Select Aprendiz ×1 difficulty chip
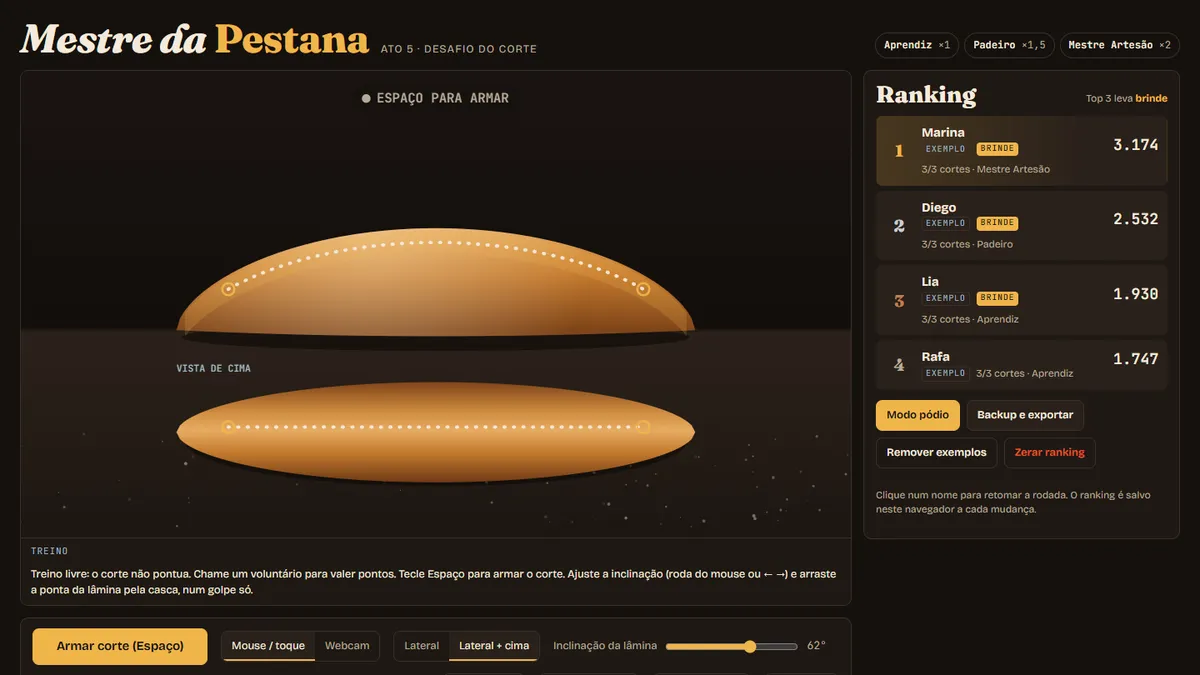1200x675 pixels. pos(917,45)
